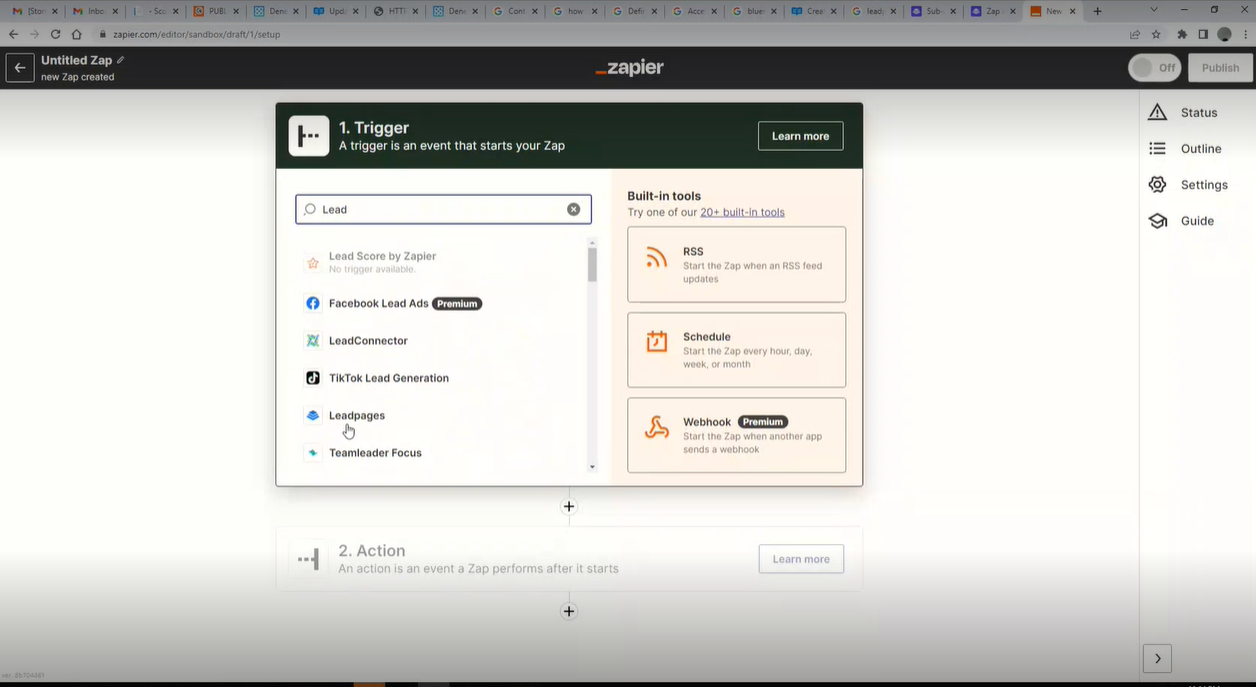The height and width of the screenshot is (687, 1256).
Task: Select the Schedule built-in tool card
Action: point(736,350)
